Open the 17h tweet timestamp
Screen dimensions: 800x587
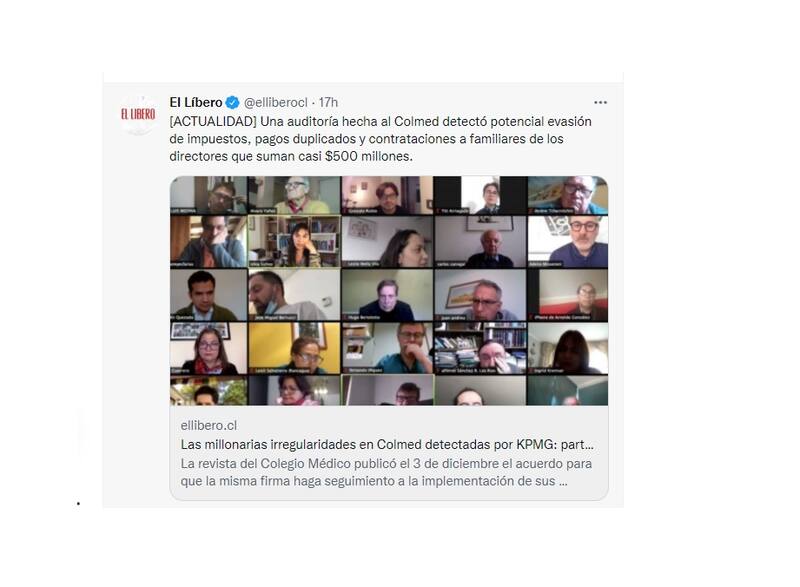pyautogui.click(x=328, y=103)
